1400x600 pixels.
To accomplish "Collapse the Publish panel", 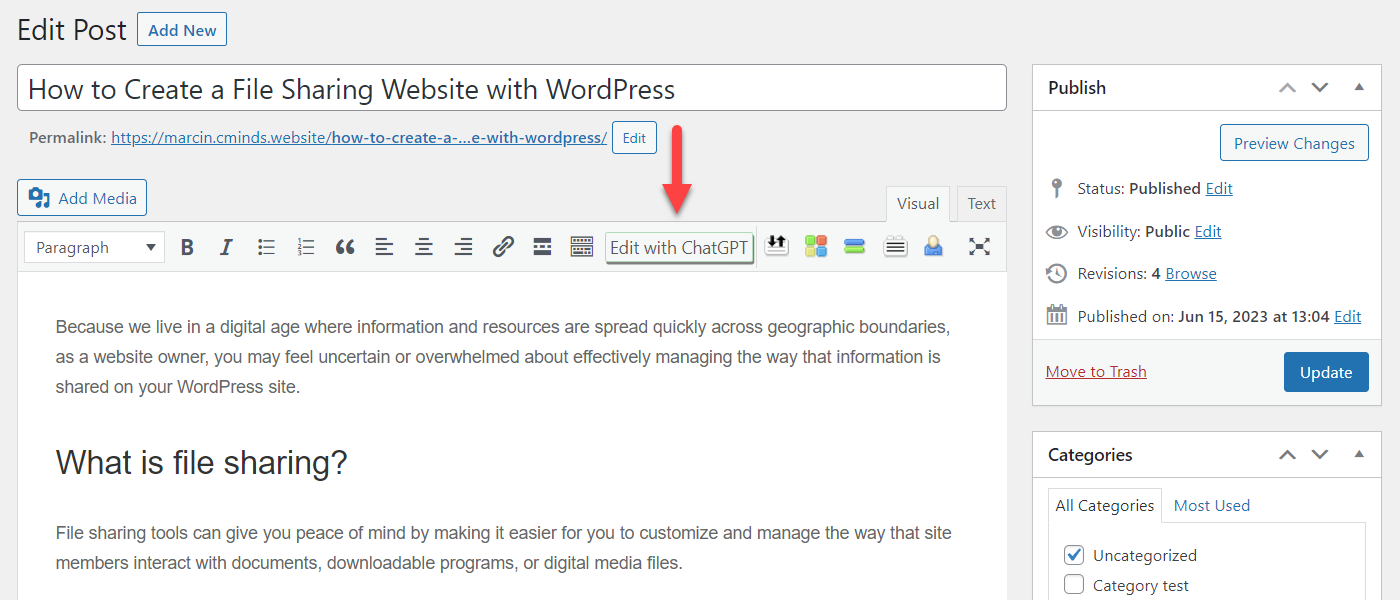I will tap(1359, 87).
